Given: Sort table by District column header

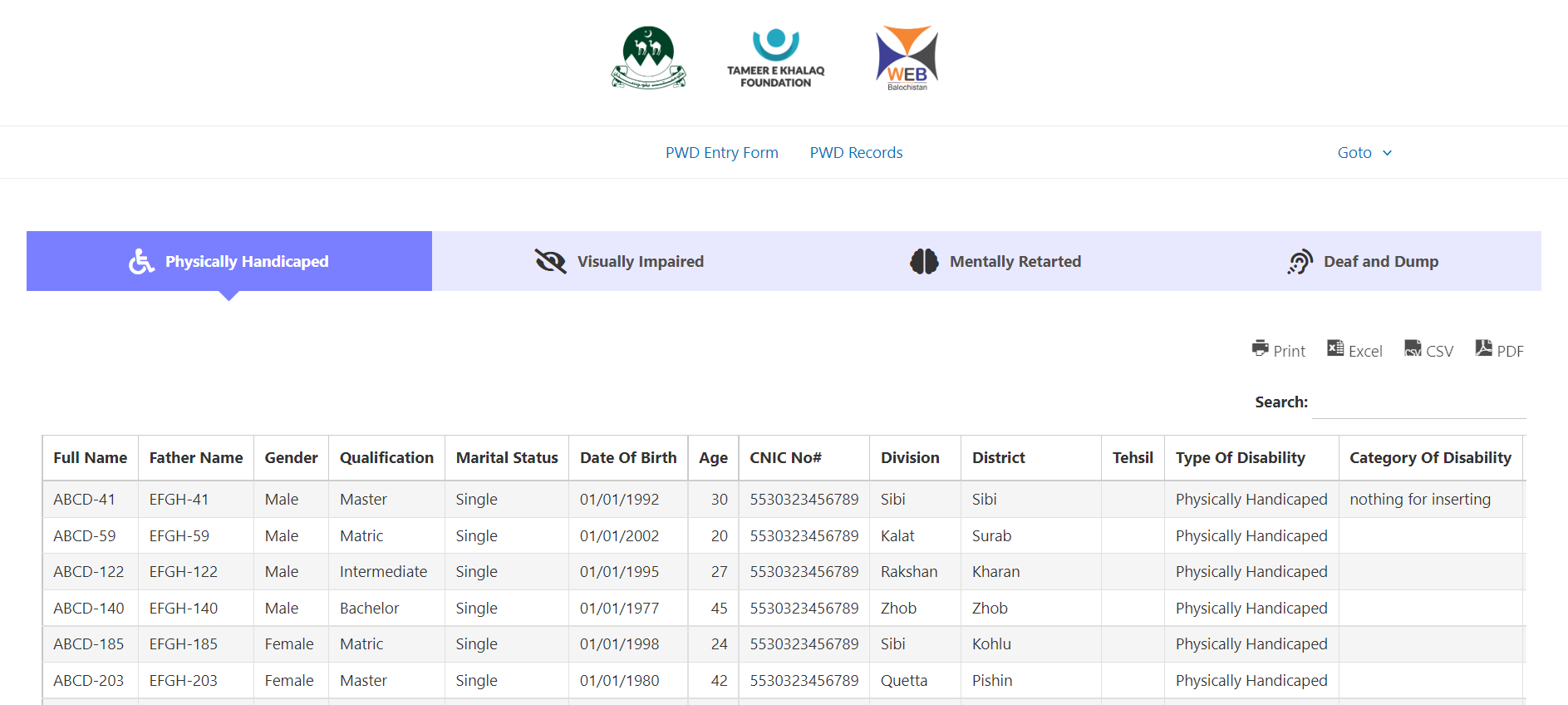Looking at the screenshot, I should (x=998, y=458).
